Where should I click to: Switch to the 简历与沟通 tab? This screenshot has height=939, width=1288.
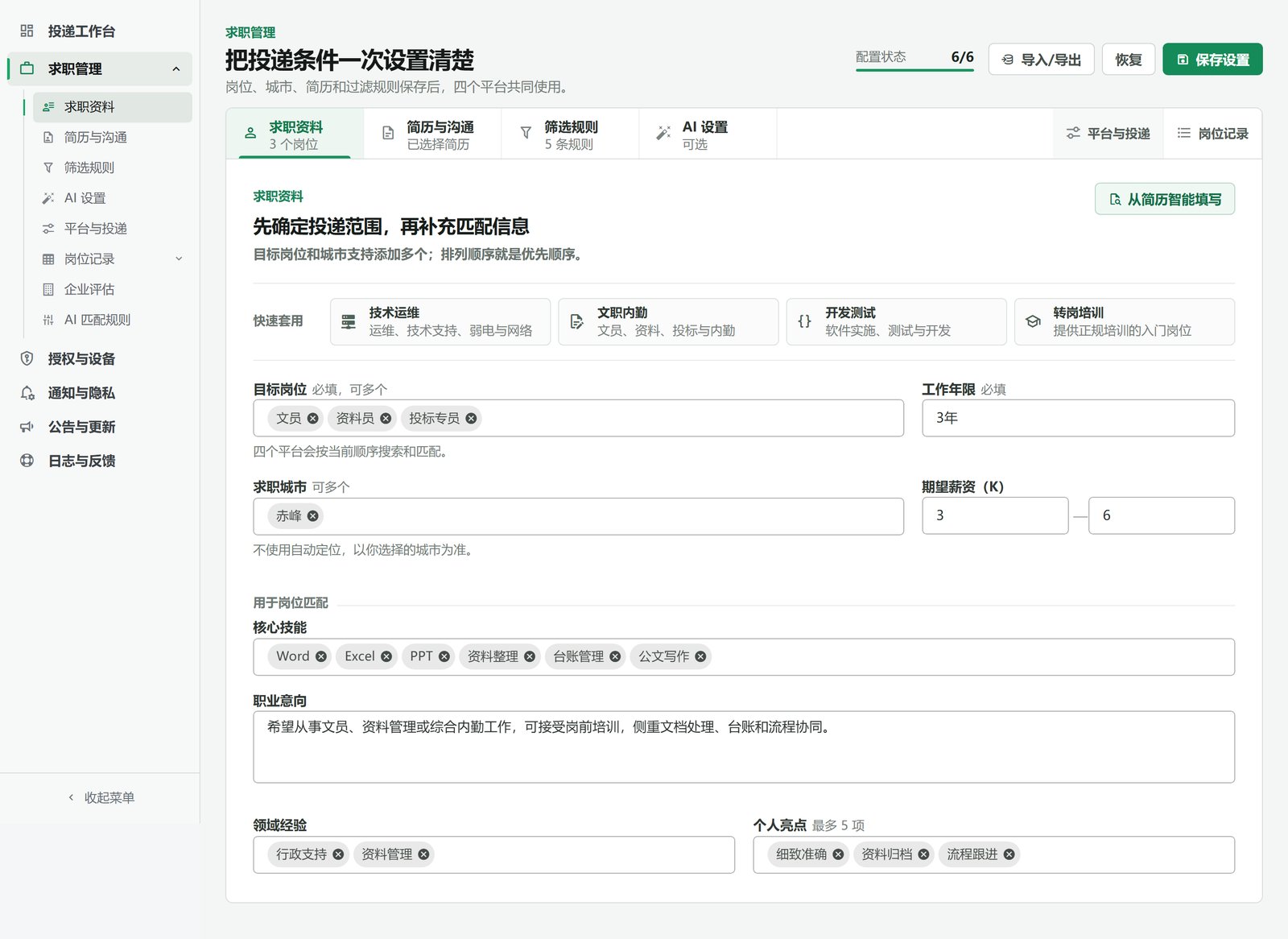432,134
